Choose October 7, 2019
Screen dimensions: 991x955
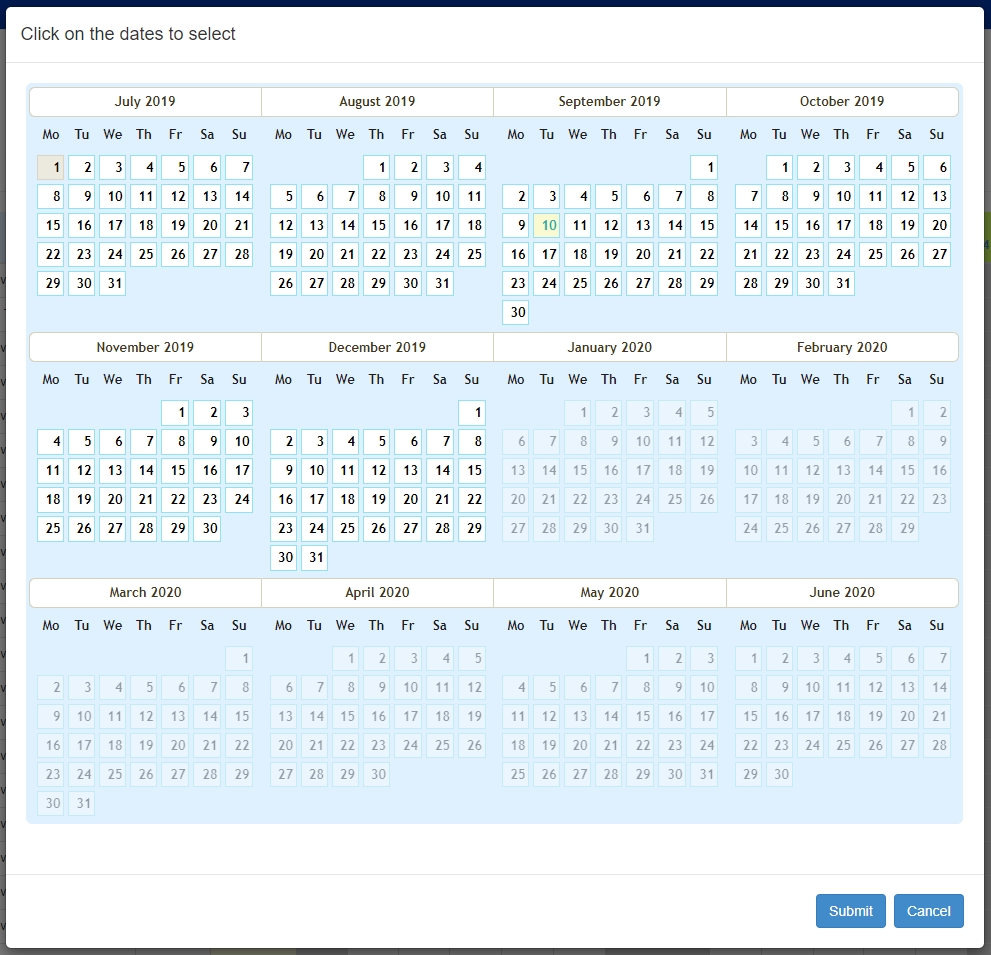pos(748,196)
